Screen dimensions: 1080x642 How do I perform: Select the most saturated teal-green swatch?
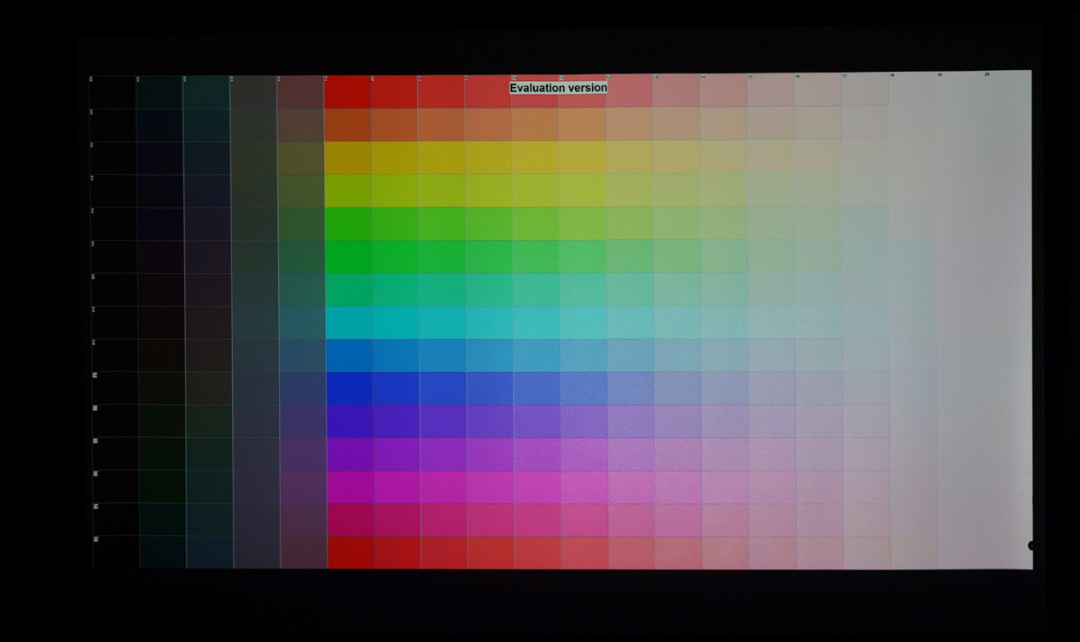tap(347, 290)
